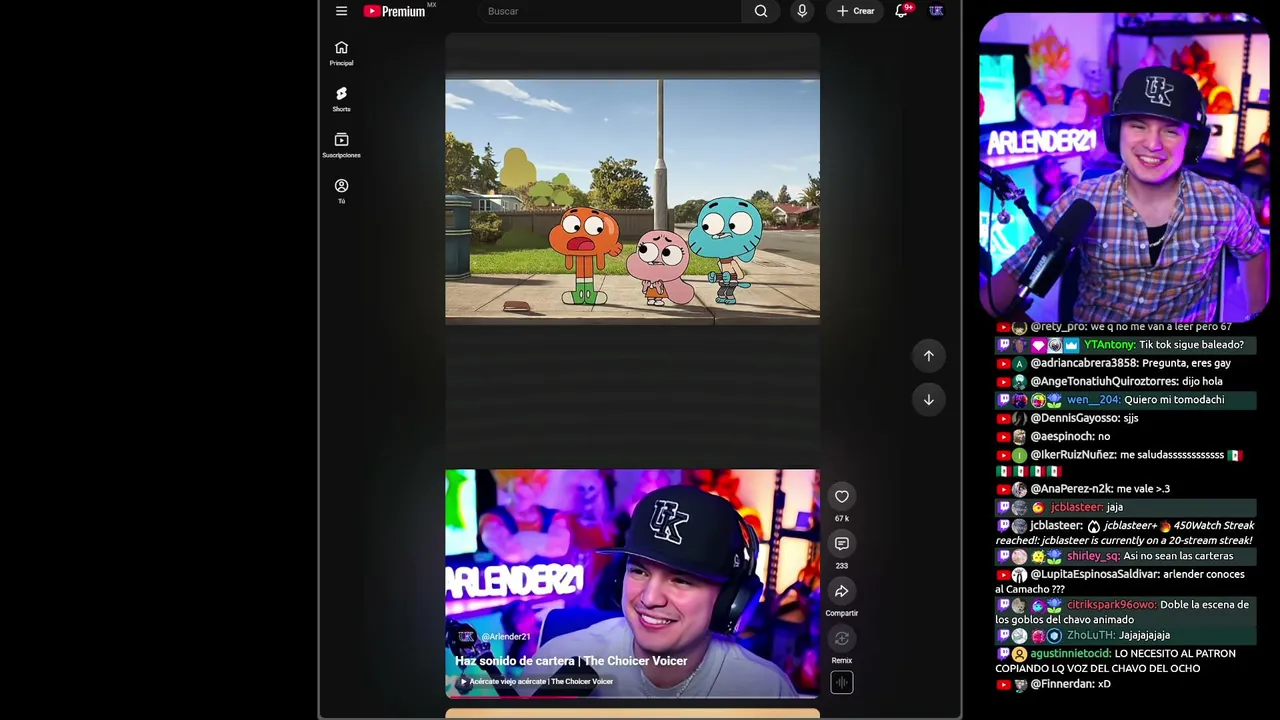This screenshot has height=720, width=1280.
Task: Open the comments on the Short
Action: (842, 544)
